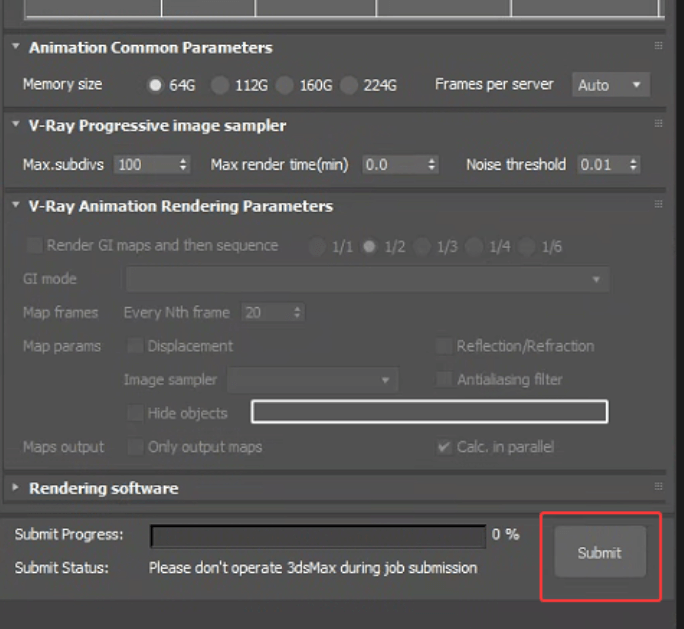This screenshot has width=684, height=629.
Task: Click grip icon of Animation Common Parameters
Action: point(659,46)
